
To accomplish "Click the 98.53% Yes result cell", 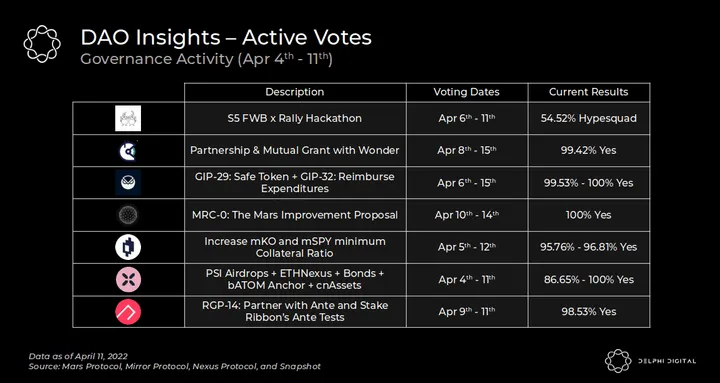I will coord(589,311).
